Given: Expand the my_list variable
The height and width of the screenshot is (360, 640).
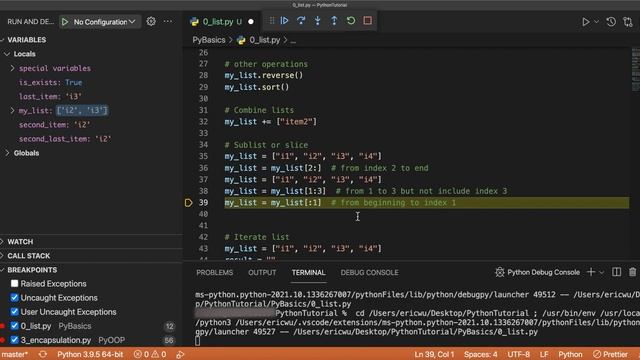Looking at the screenshot, I should pyautogui.click(x=12, y=111).
